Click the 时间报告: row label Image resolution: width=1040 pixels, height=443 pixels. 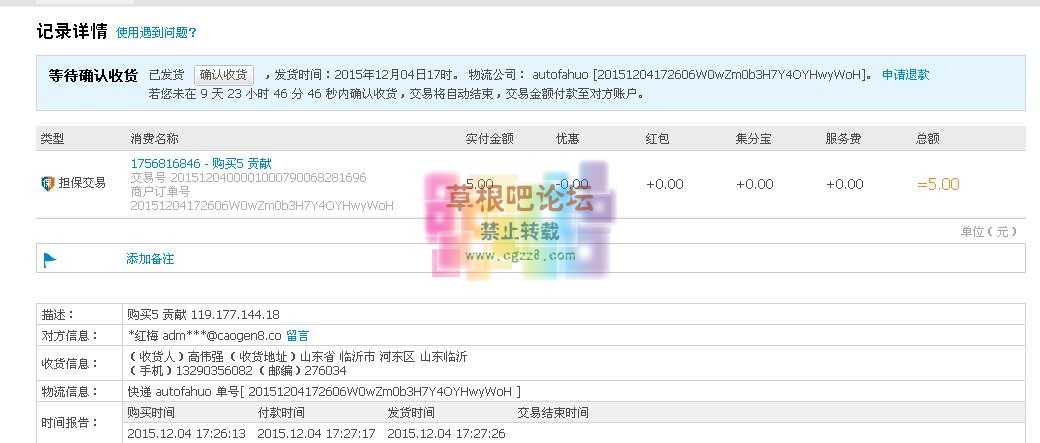click(x=70, y=422)
